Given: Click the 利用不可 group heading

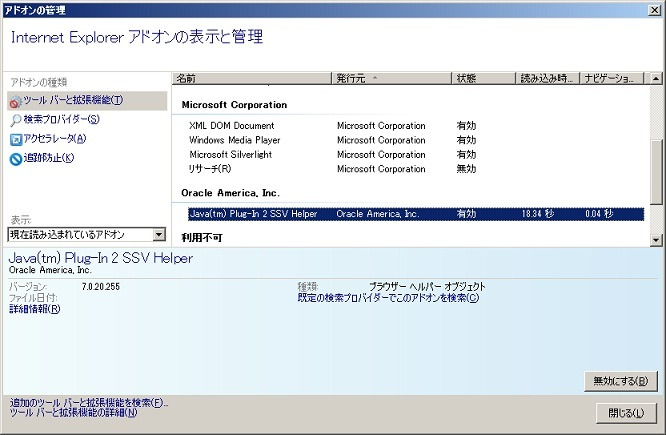Looking at the screenshot, I should click(202, 237).
